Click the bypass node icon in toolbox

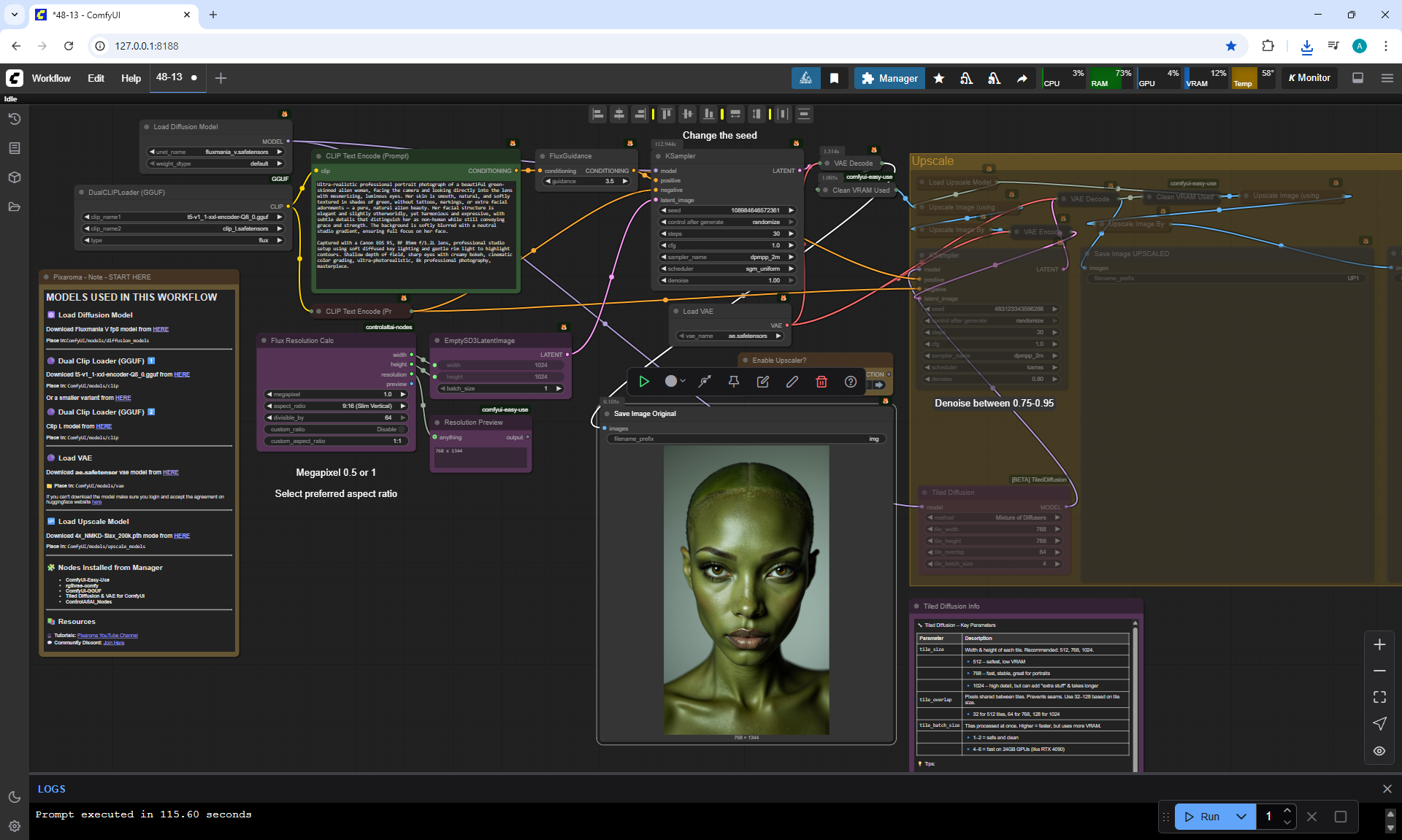coord(705,382)
